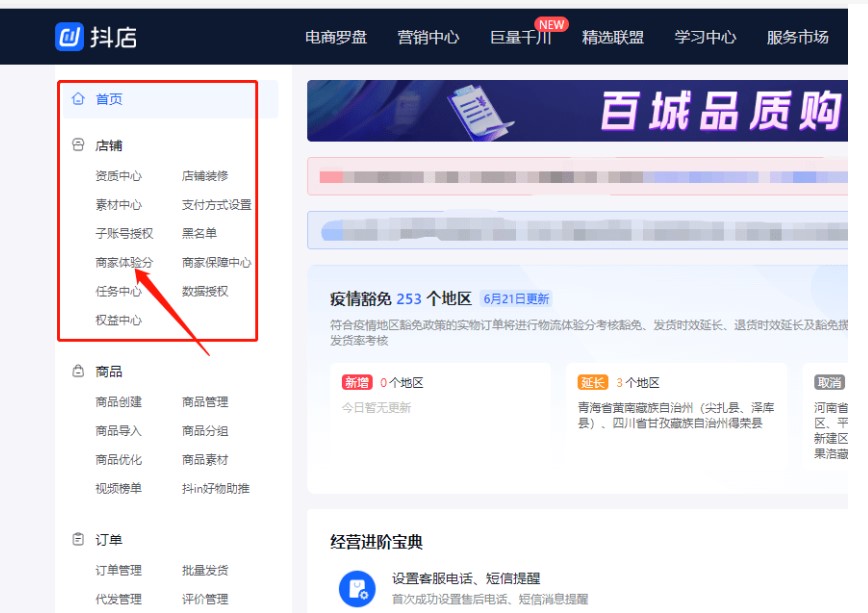Open 精选联盟 in the top navigation
This screenshot has width=868, height=613.
[x=613, y=37]
